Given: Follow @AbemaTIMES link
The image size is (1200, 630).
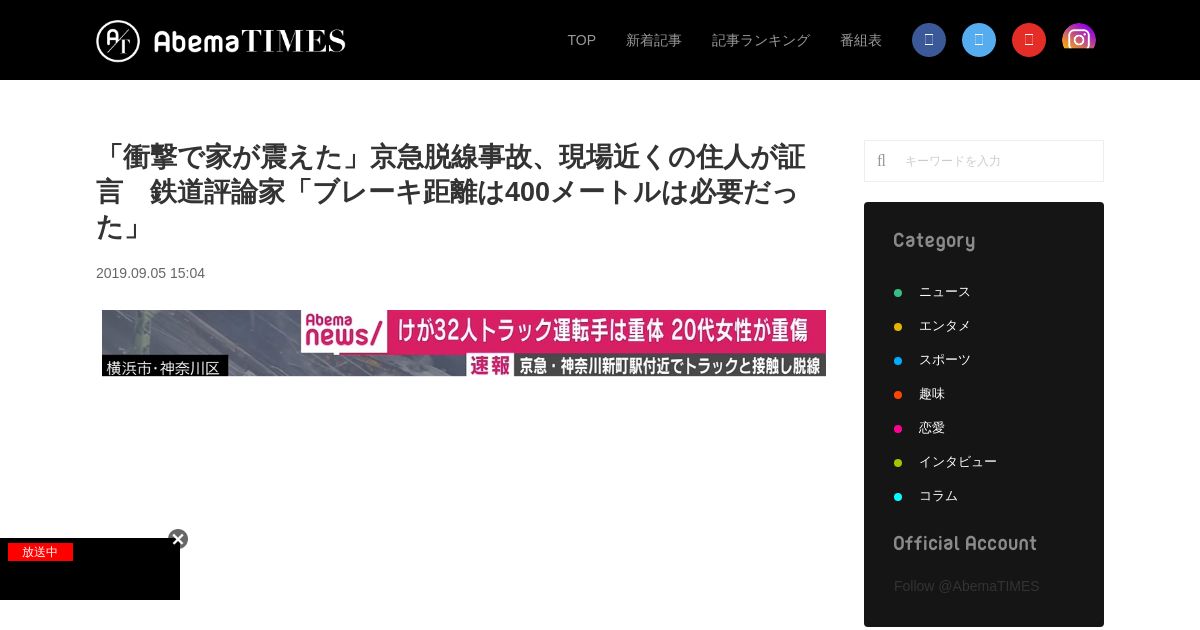Looking at the screenshot, I should (966, 586).
